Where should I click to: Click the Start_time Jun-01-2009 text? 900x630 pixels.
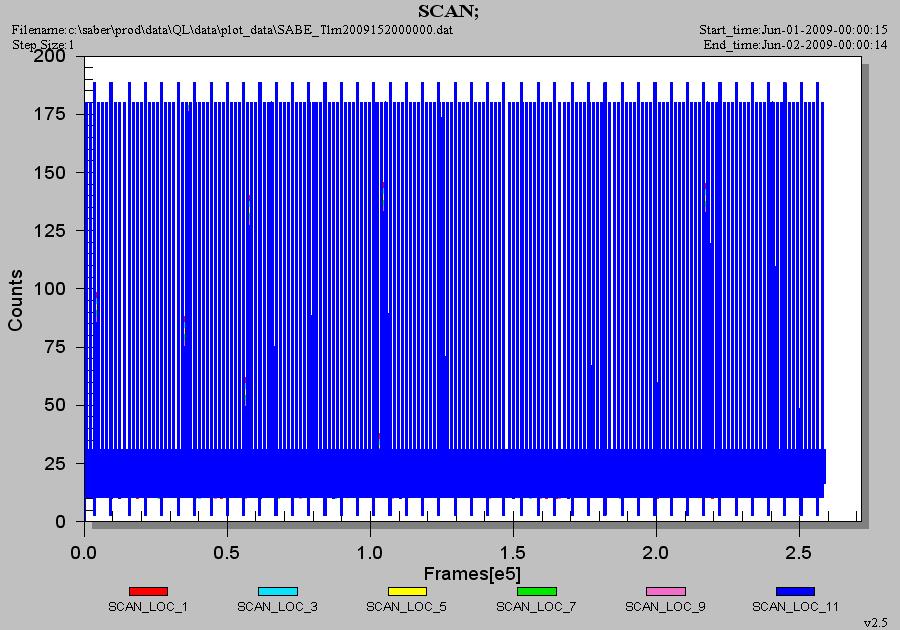click(x=793, y=29)
